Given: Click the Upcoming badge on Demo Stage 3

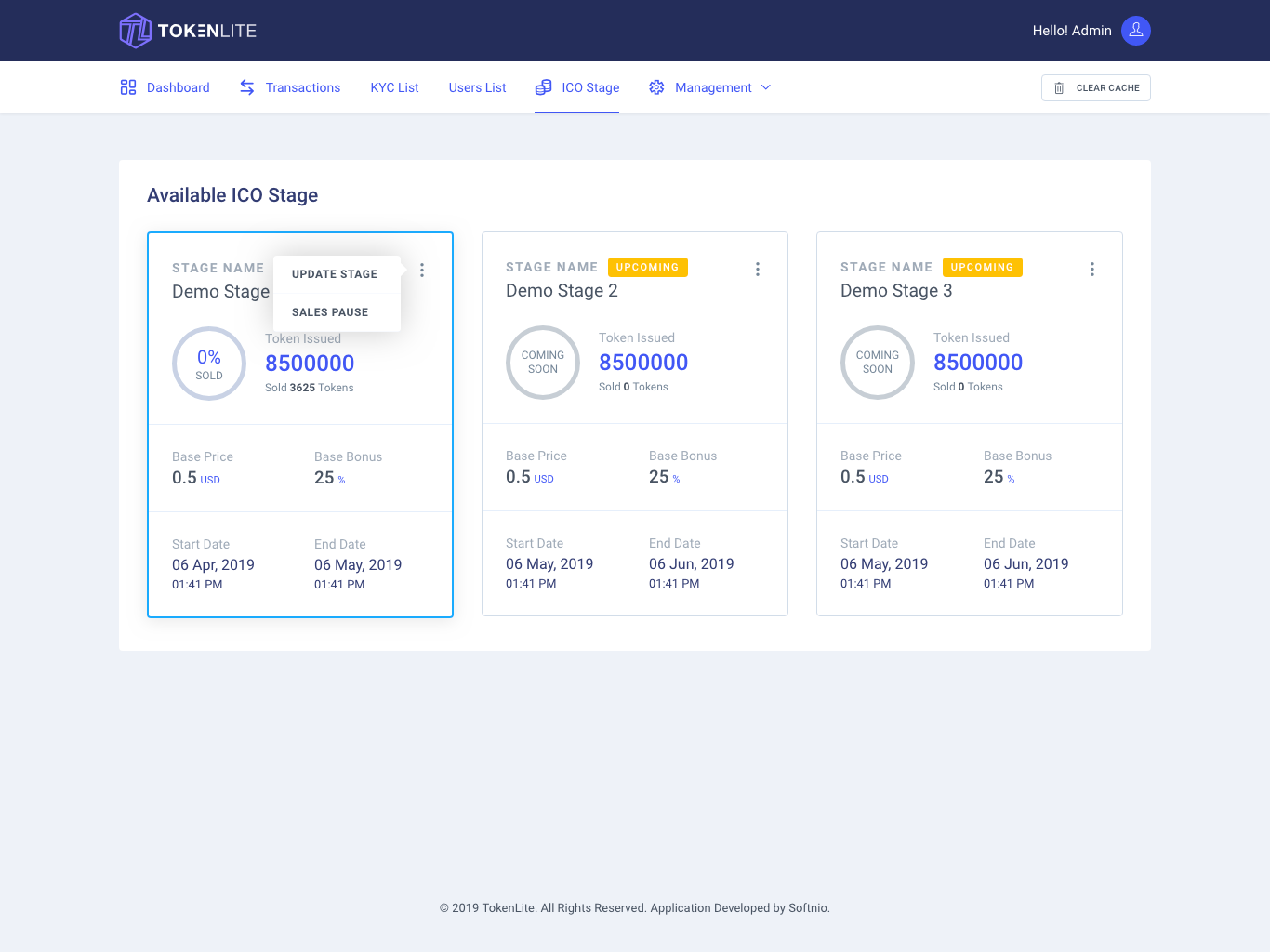Looking at the screenshot, I should pyautogui.click(x=982, y=267).
